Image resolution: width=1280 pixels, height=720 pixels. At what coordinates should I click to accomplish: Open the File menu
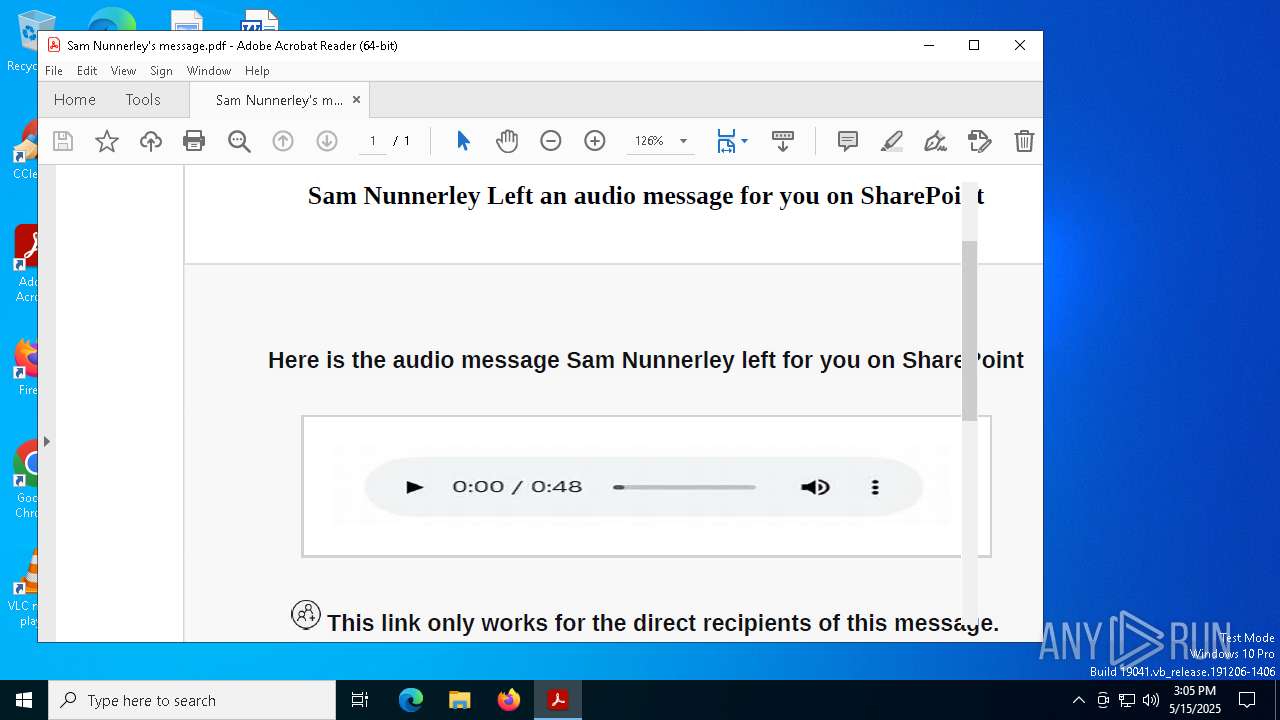54,71
